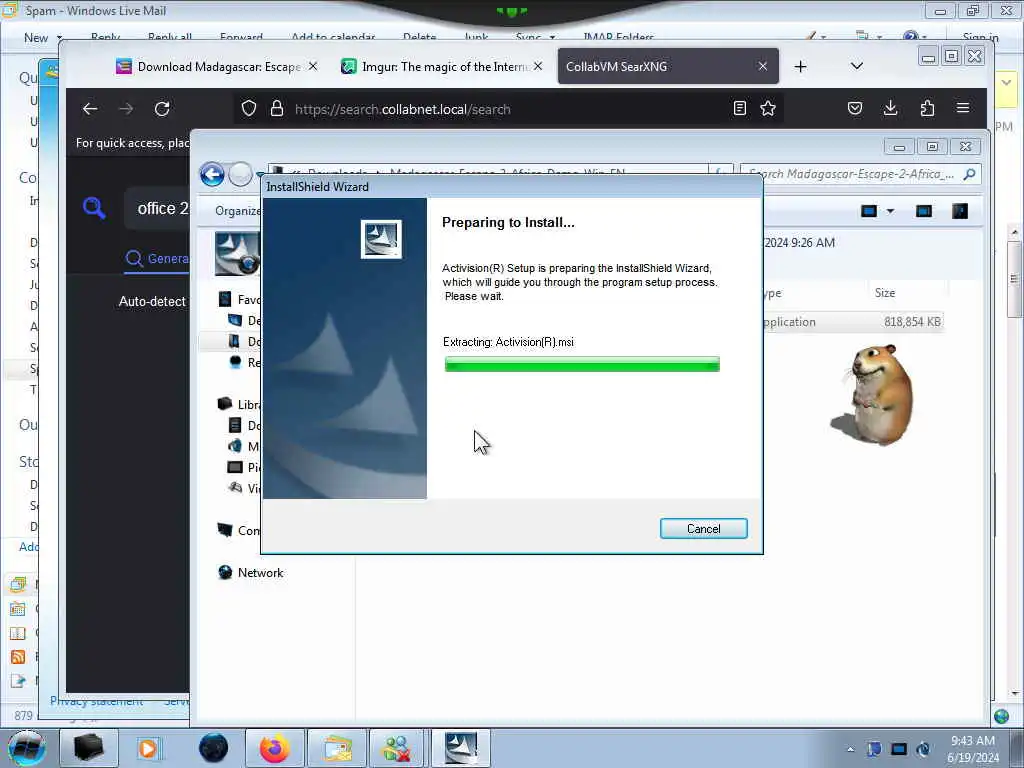Show hidden system tray icons
Viewport: 1024px width, 768px height.
(850, 749)
